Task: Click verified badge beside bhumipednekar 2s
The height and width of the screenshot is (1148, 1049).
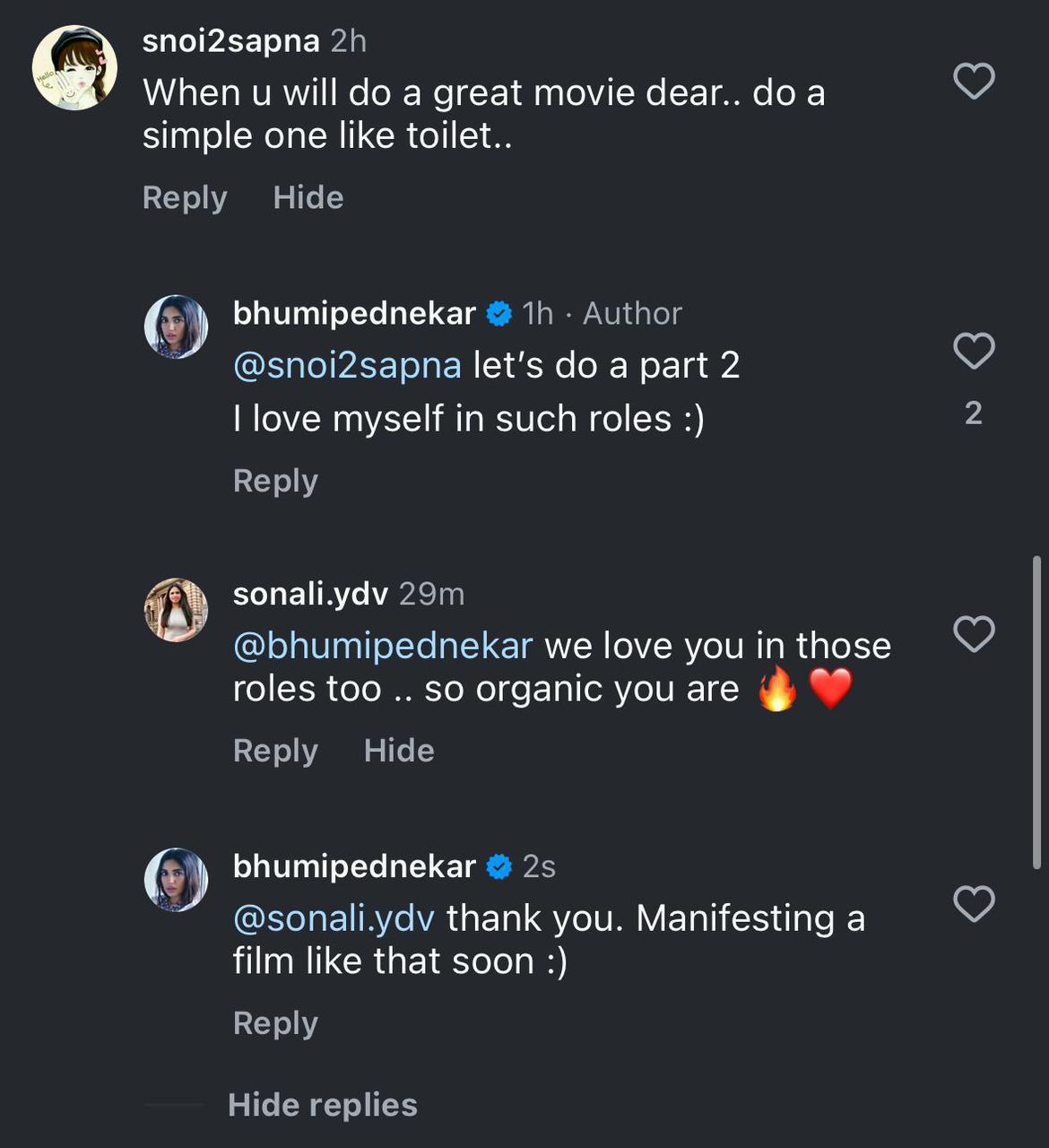Action: coord(498,867)
